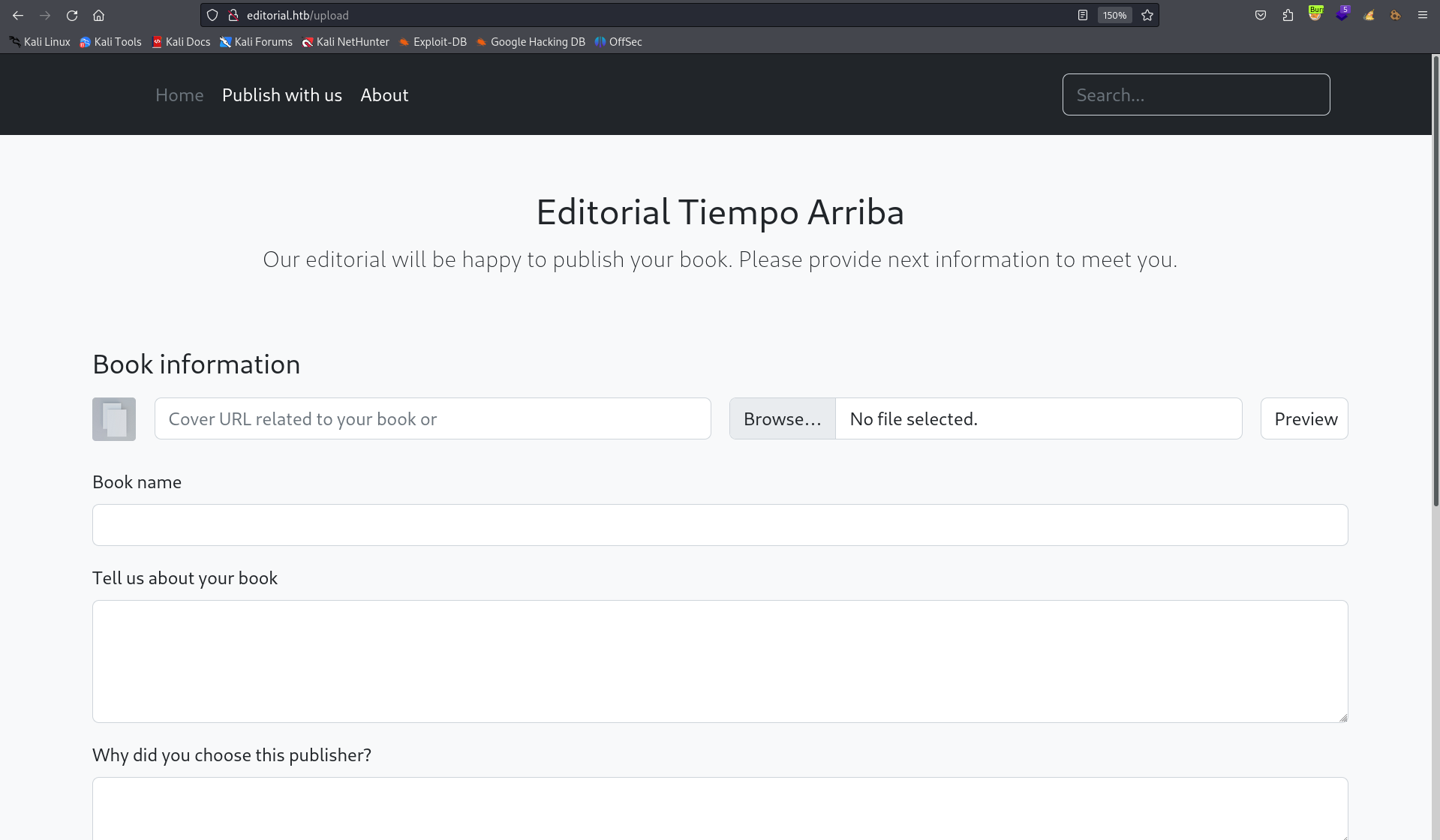Select Publish with us in navigation

[x=282, y=95]
